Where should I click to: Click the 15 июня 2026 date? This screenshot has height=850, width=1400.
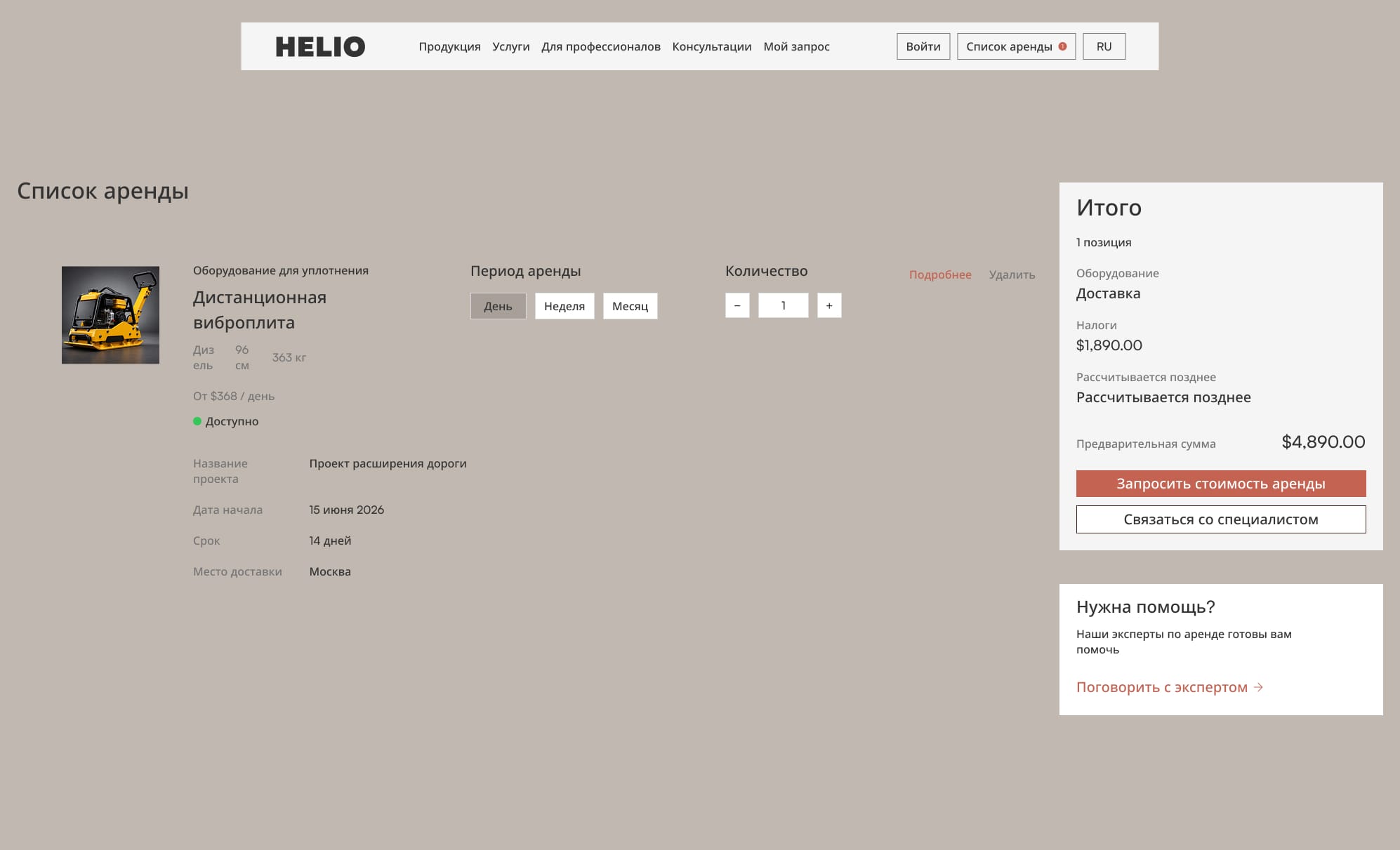pyautogui.click(x=347, y=510)
